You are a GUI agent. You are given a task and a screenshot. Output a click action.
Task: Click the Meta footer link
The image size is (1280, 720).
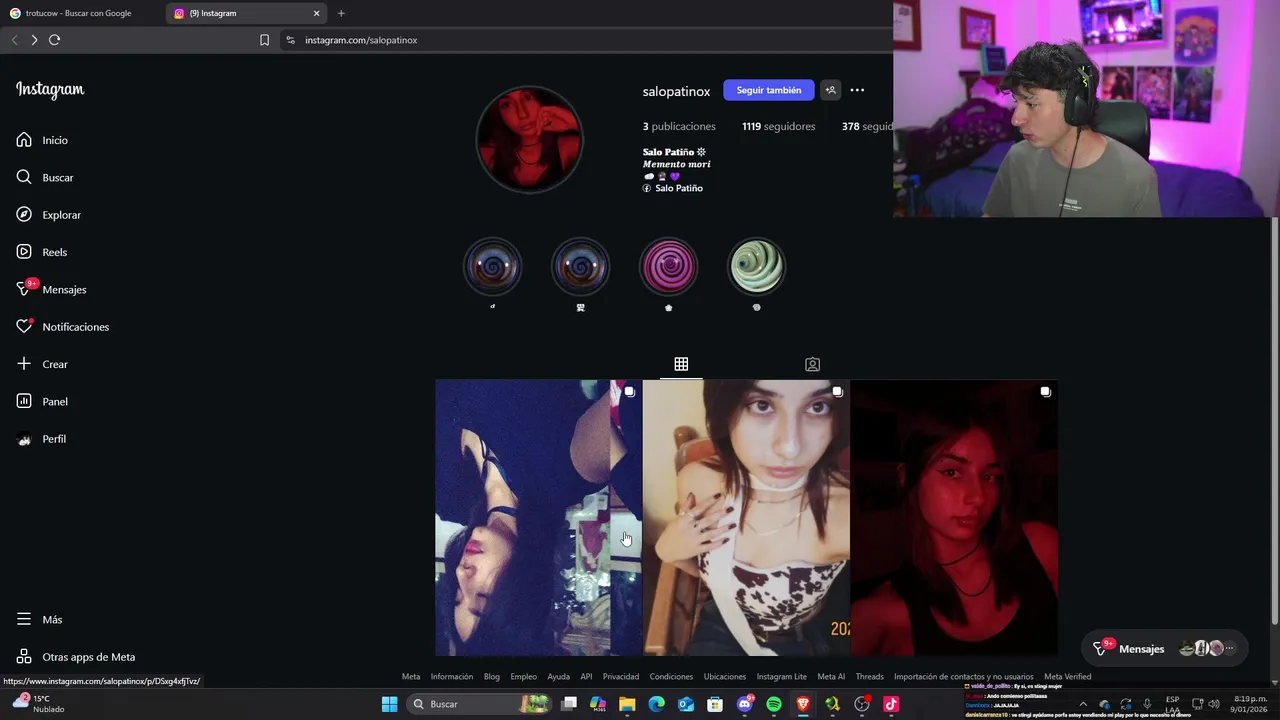pyautogui.click(x=411, y=677)
